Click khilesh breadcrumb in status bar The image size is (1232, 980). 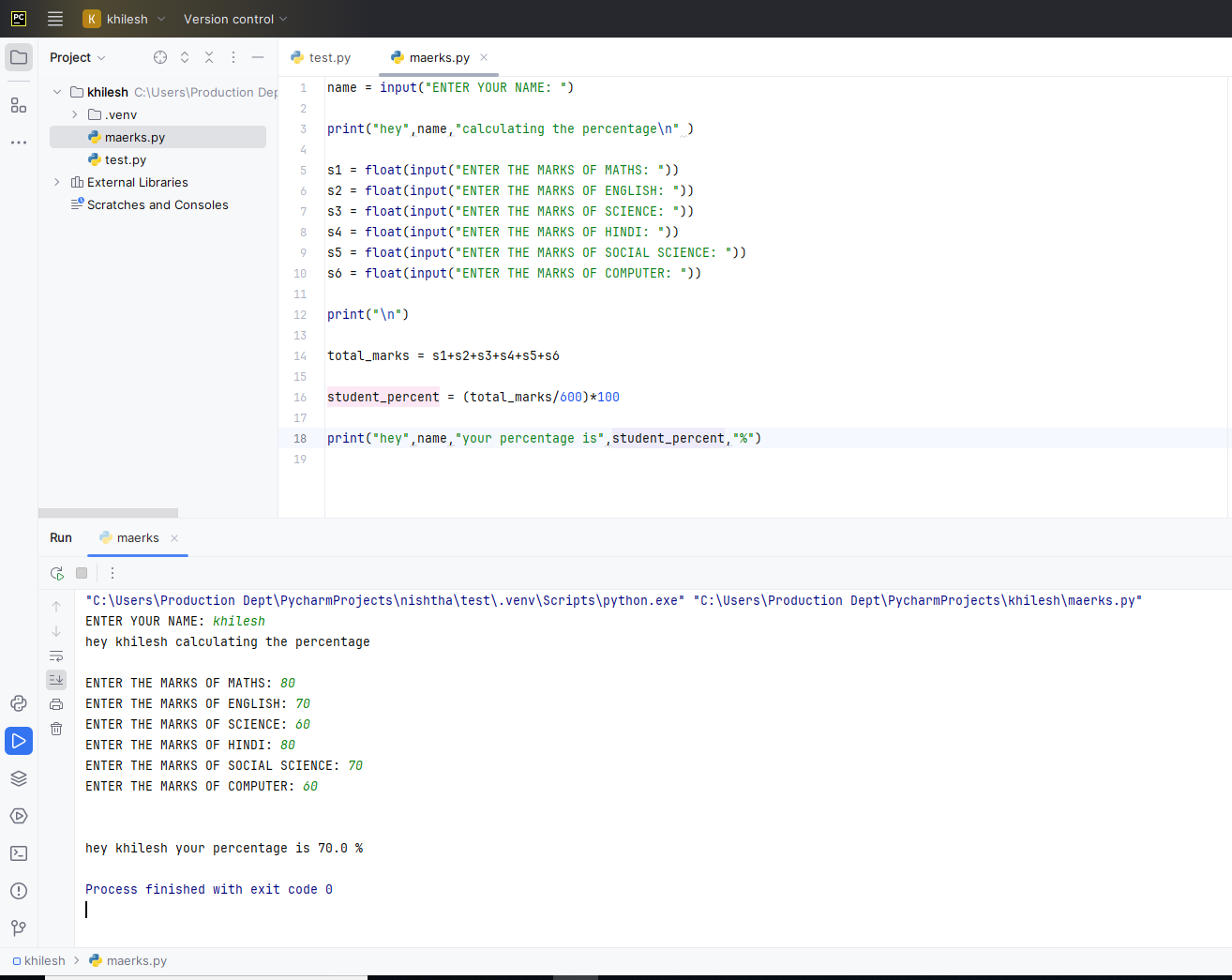pyautogui.click(x=38, y=960)
